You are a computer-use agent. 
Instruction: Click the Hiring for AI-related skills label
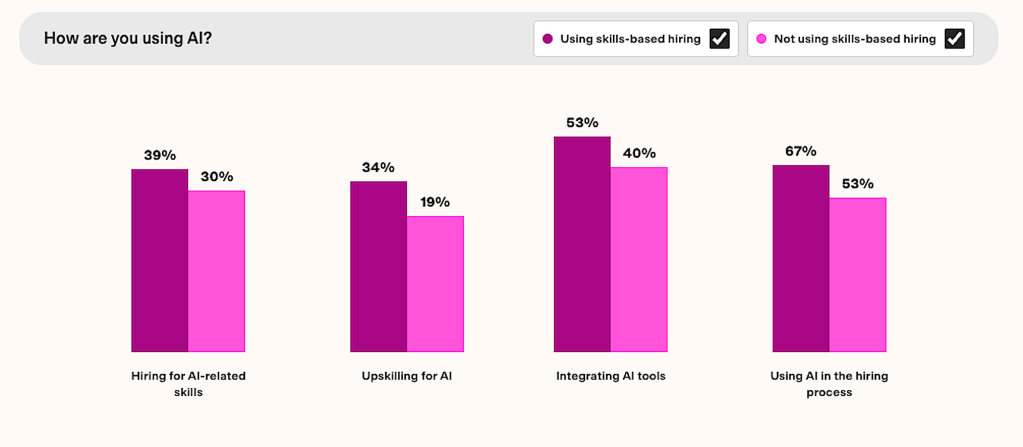tap(188, 384)
